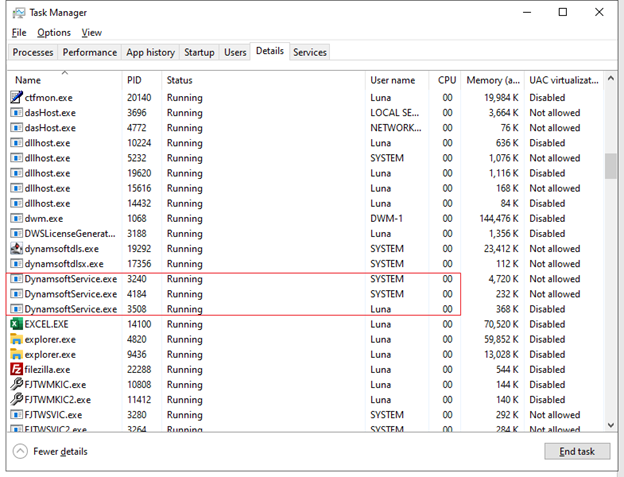Click the filezilla.exe process icon
Viewport: 624px width, 477px height.
[x=16, y=369]
